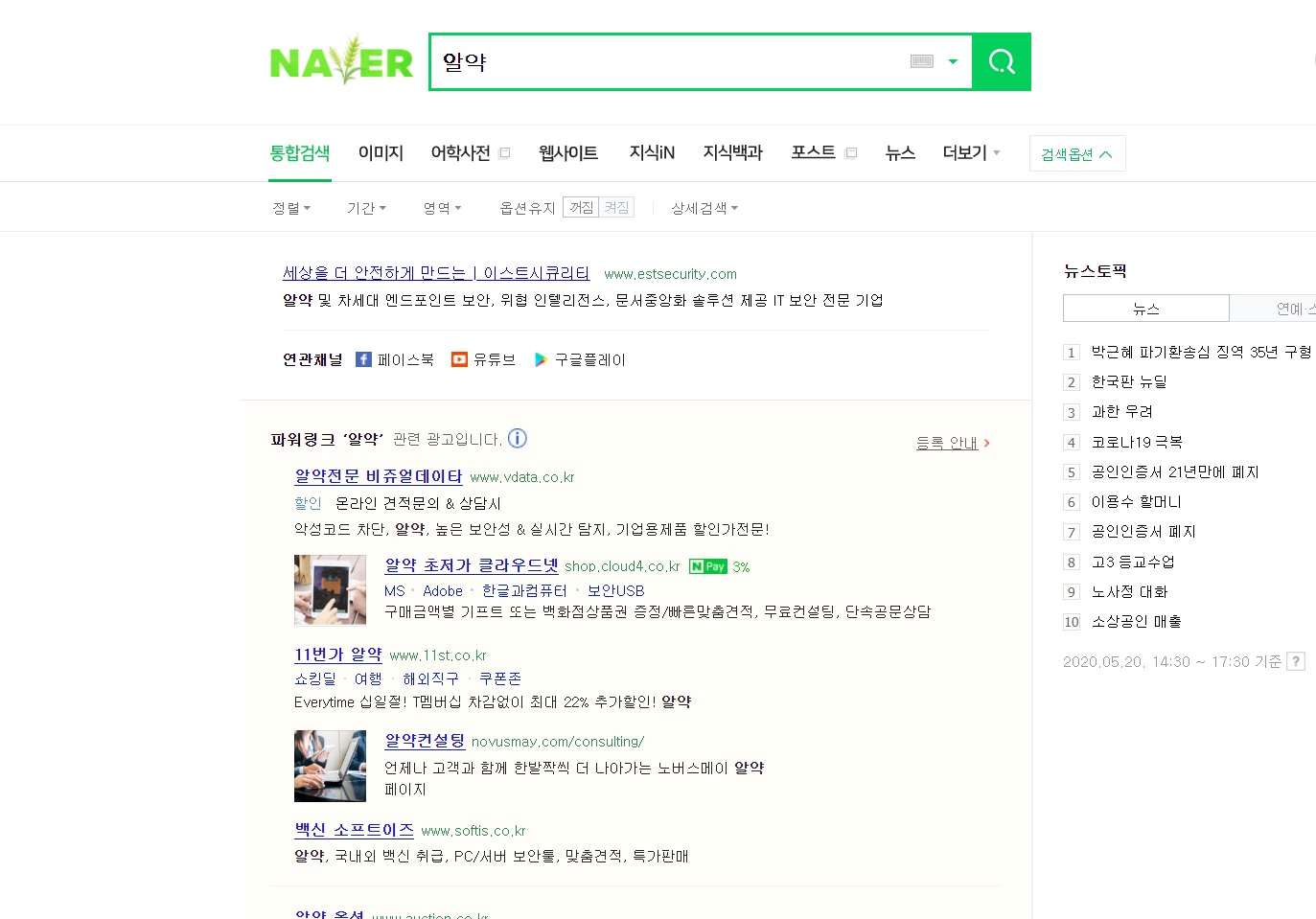The image size is (1316, 919).
Task: Open news topic 이용수 할머니
Action: [1137, 501]
